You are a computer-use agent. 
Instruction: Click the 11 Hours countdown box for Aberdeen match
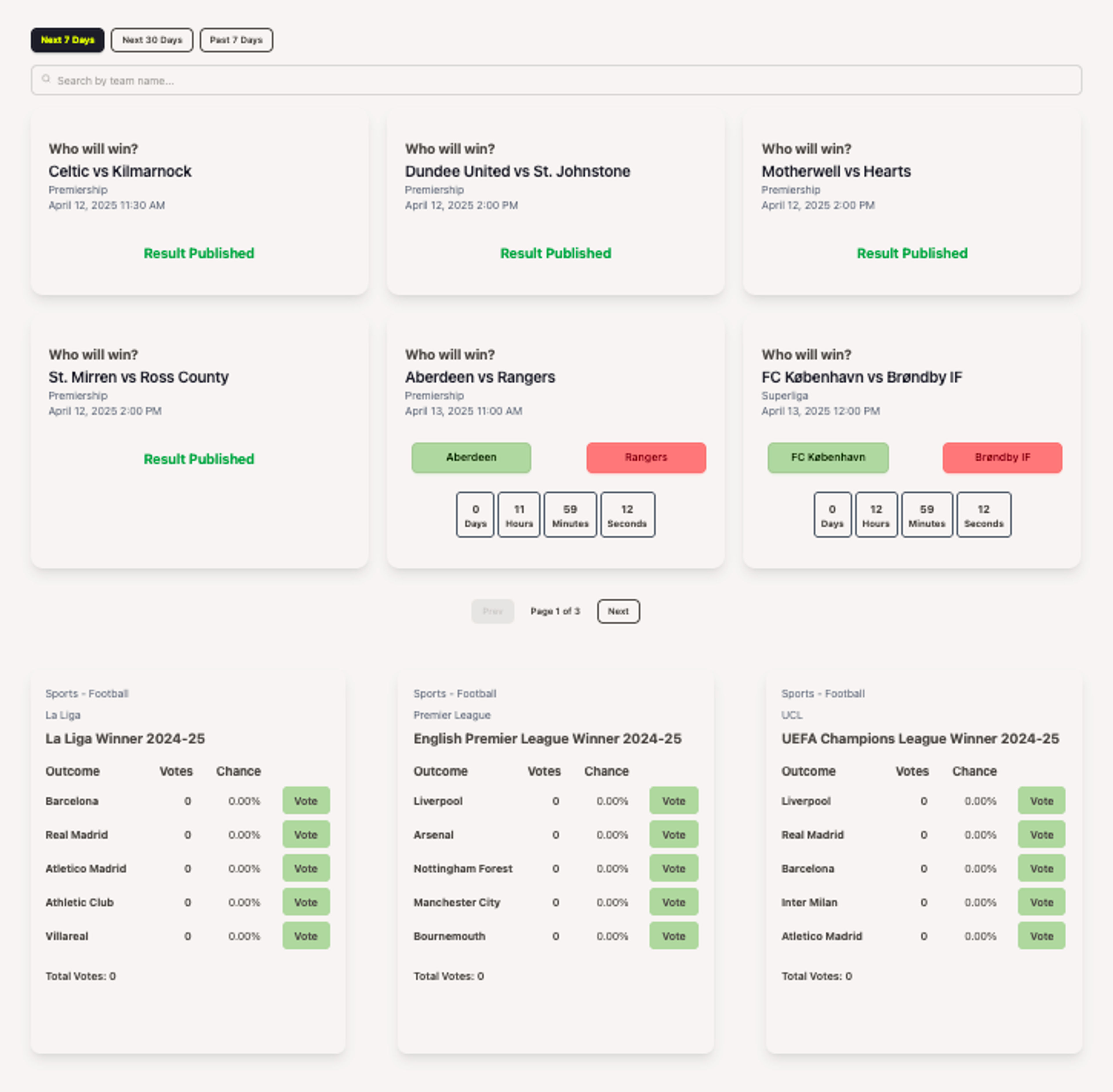(x=519, y=514)
